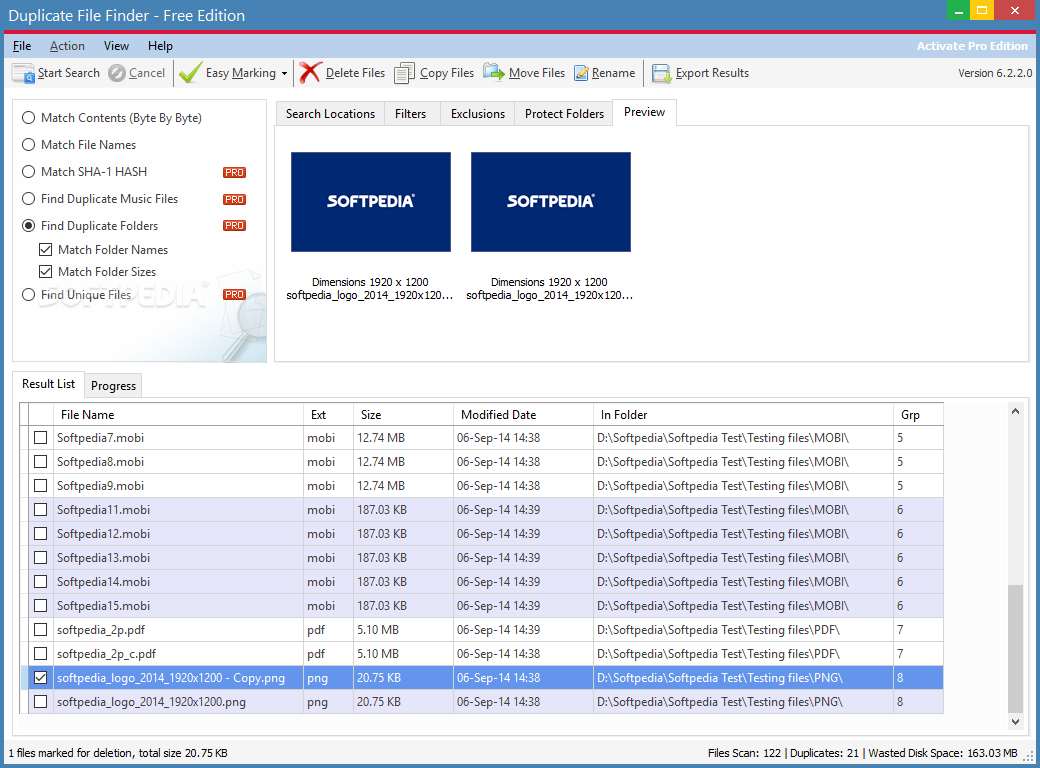Check the box for Softpedia8.mobi
The height and width of the screenshot is (768, 1040).
40,462
